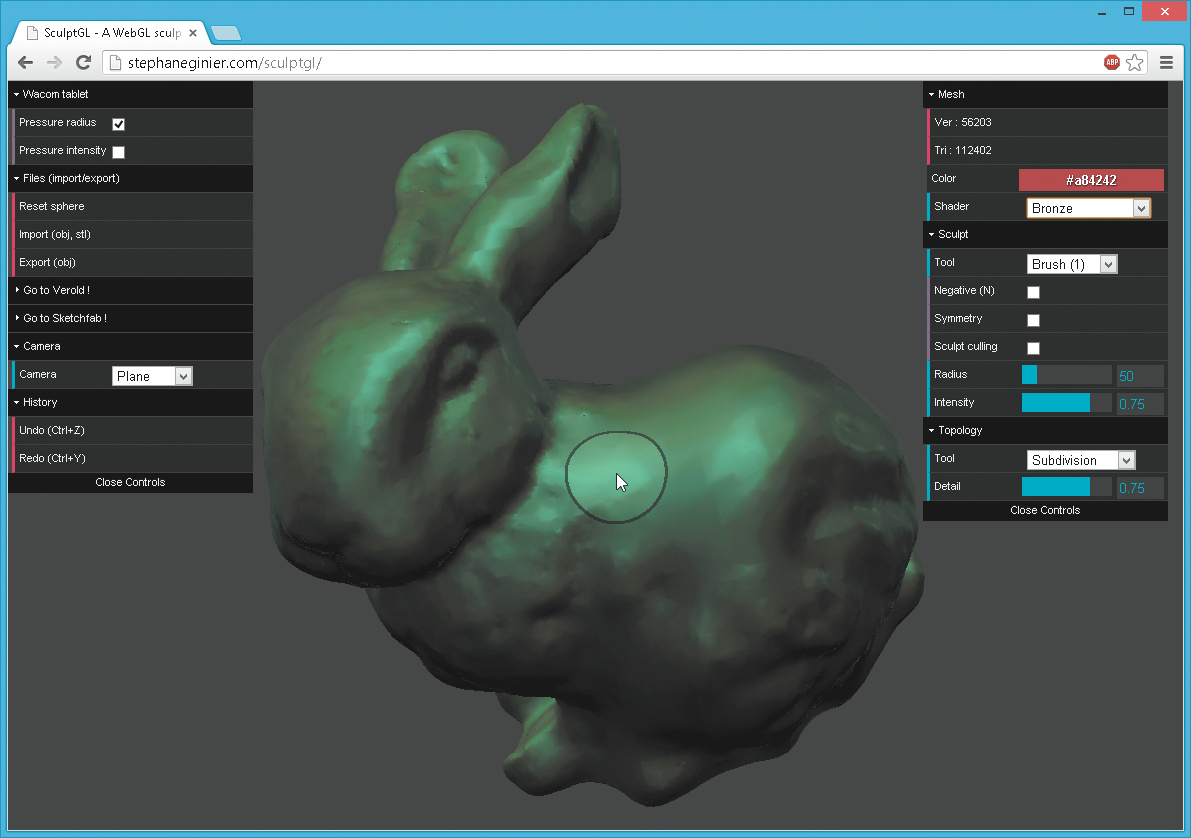Toggle the Pressure radius checkbox
The height and width of the screenshot is (838, 1191).
[x=118, y=124]
